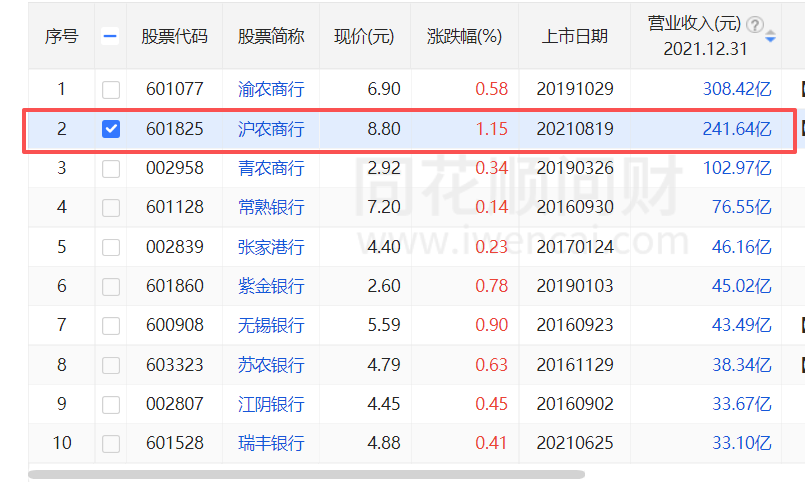The image size is (805, 482).
Task: Click listing date 20210819
Action: click(575, 129)
